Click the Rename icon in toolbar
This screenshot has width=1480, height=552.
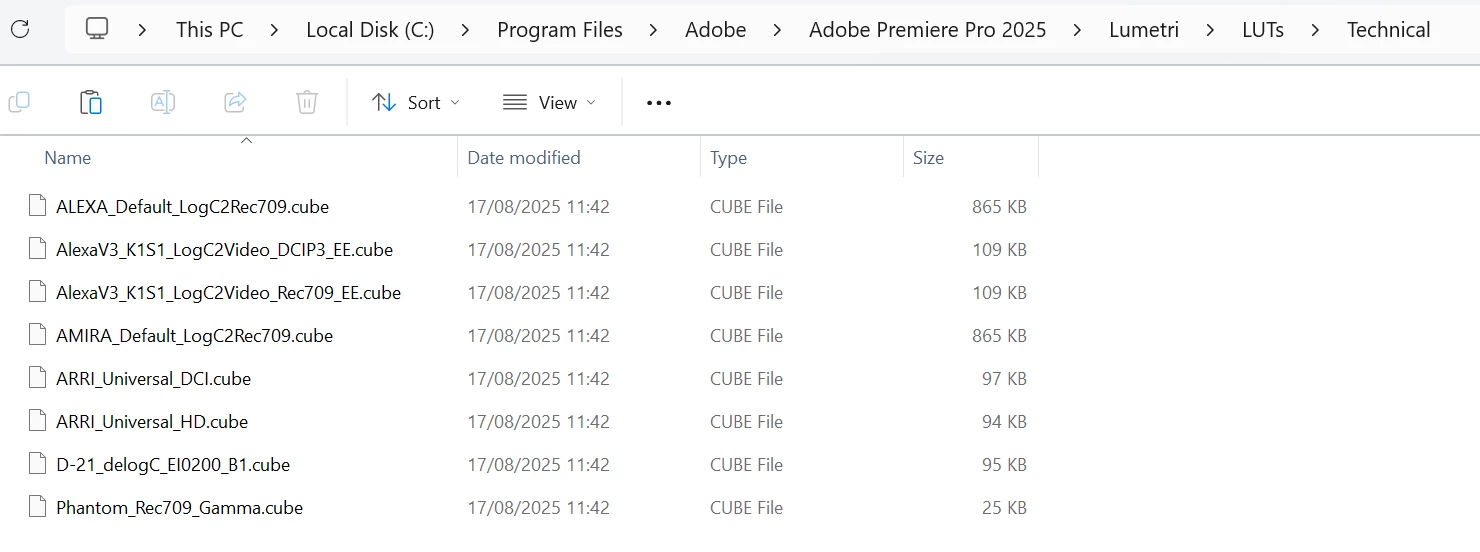point(163,102)
